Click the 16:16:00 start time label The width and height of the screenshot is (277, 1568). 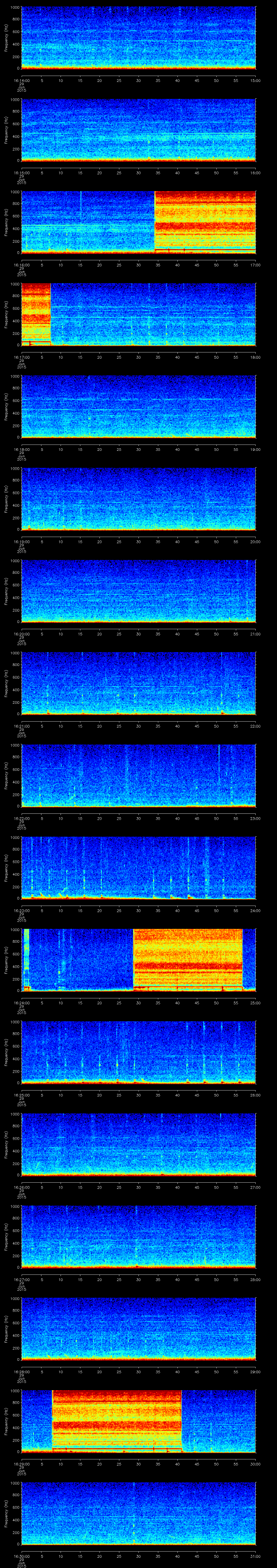pos(21,265)
